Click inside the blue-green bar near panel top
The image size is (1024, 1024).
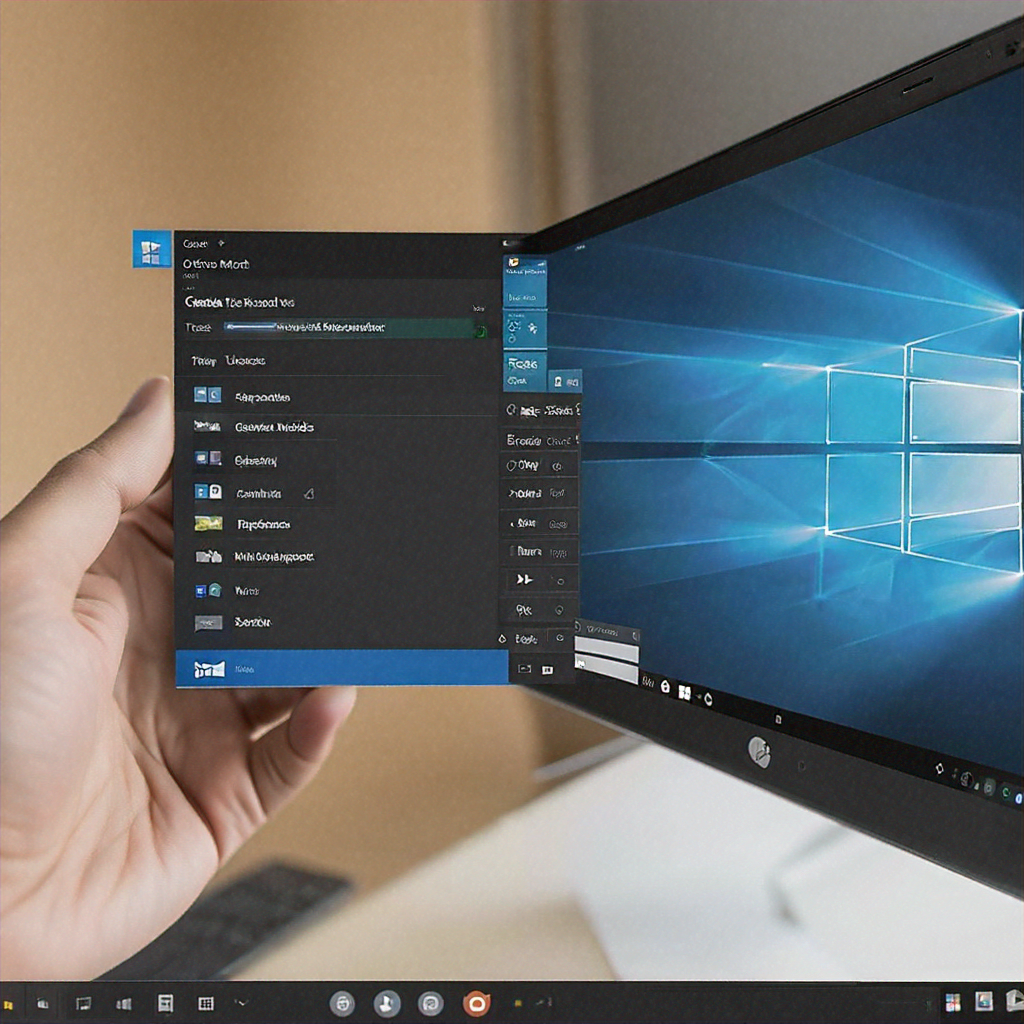point(356,327)
